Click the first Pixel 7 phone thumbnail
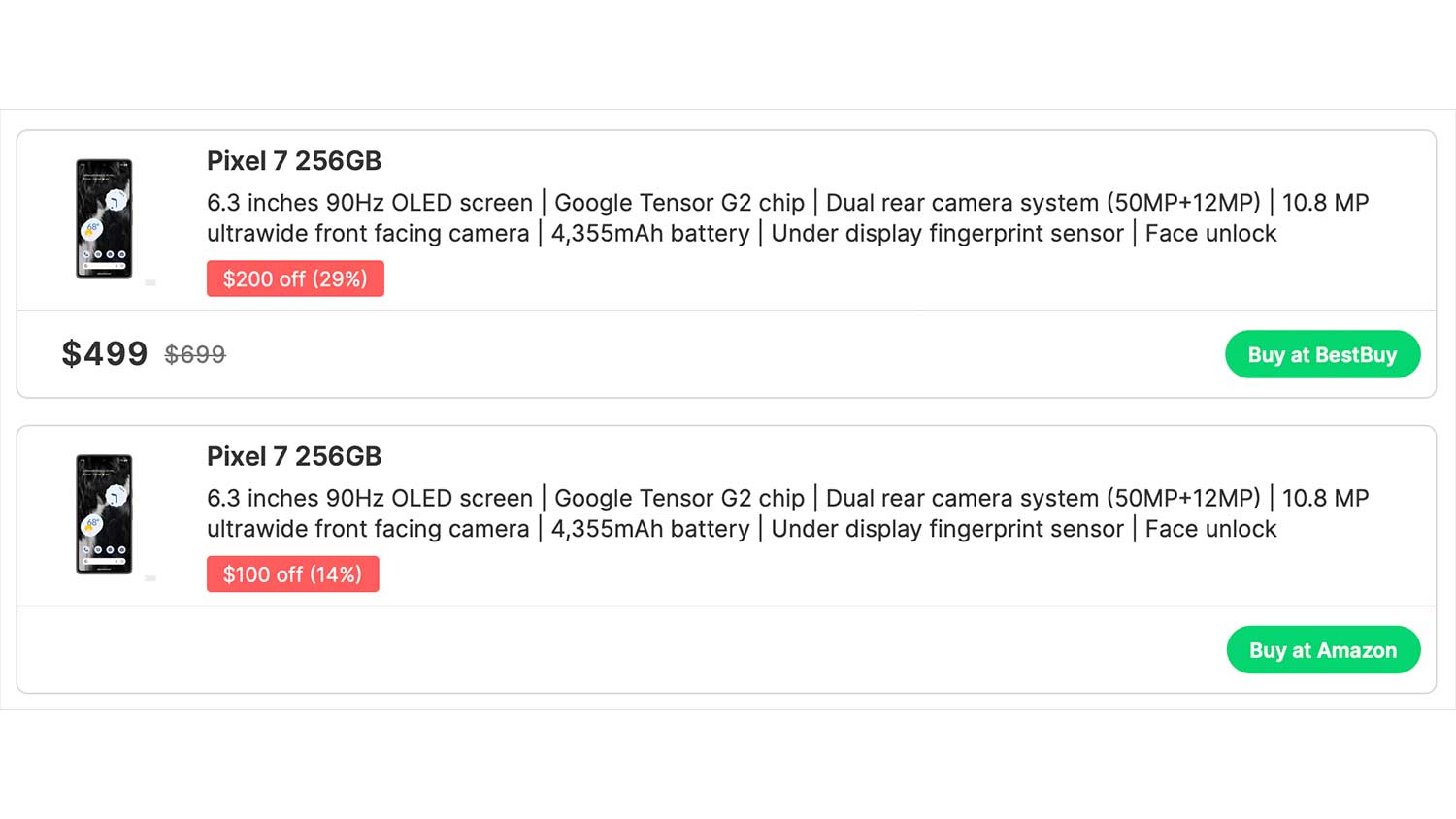Viewport: 1456px width, 819px height. (x=104, y=219)
